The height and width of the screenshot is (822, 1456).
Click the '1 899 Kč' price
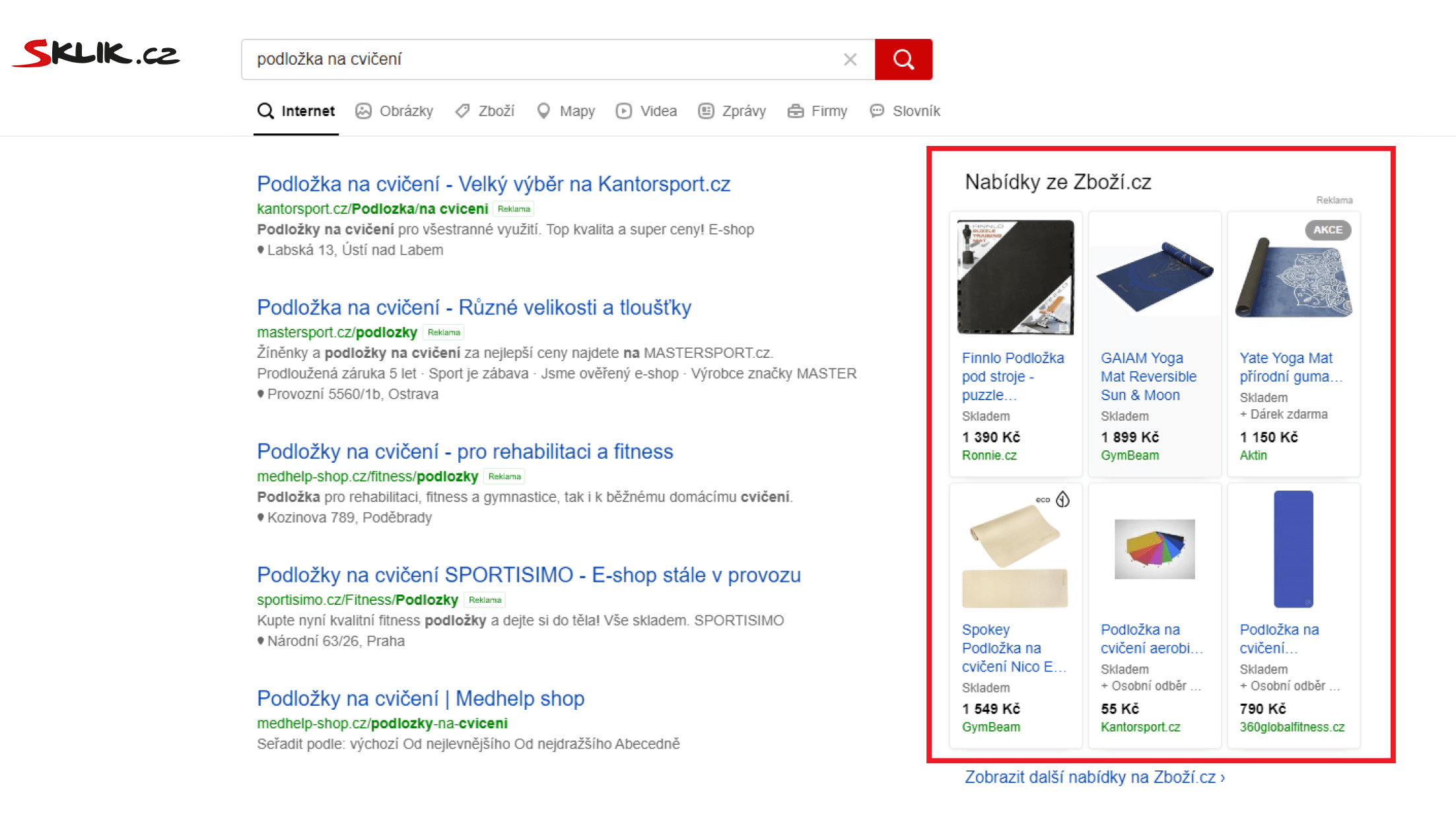click(x=1130, y=437)
